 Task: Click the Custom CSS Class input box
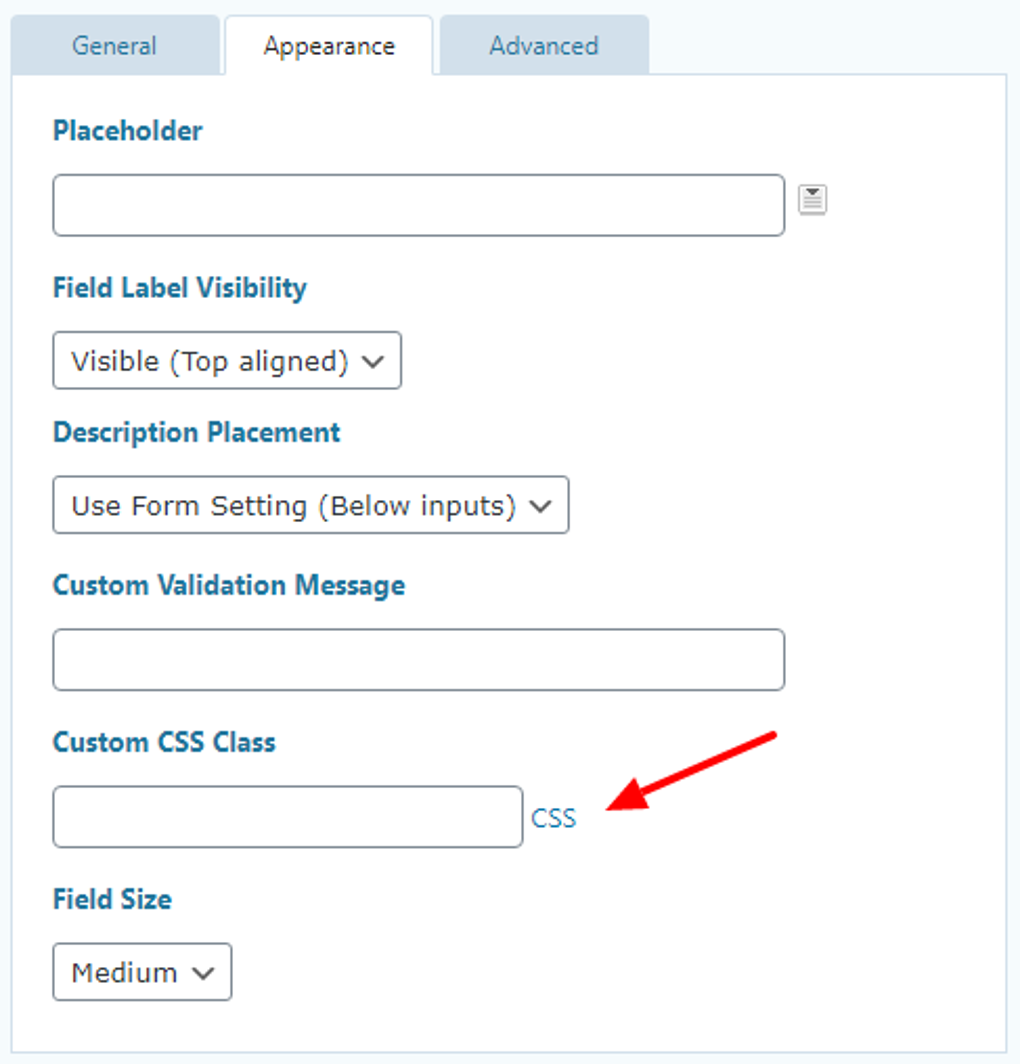point(287,817)
